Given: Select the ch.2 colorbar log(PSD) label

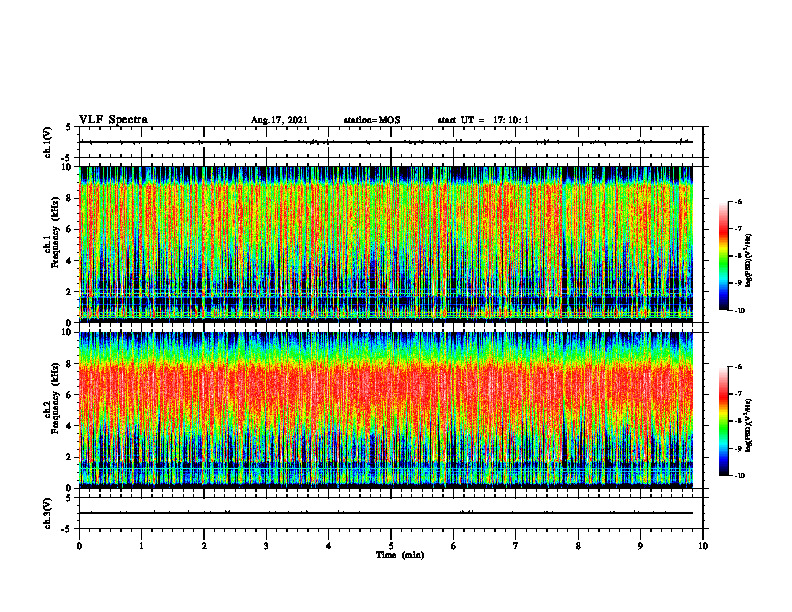Looking at the screenshot, I should pos(748,426).
